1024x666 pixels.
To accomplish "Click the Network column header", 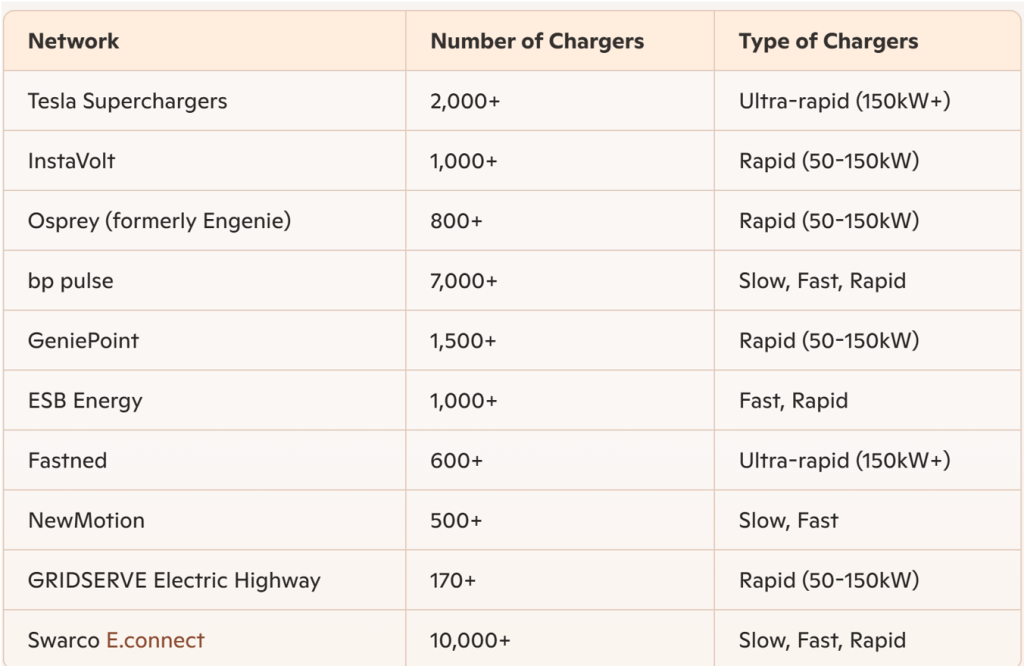I will click(74, 41).
